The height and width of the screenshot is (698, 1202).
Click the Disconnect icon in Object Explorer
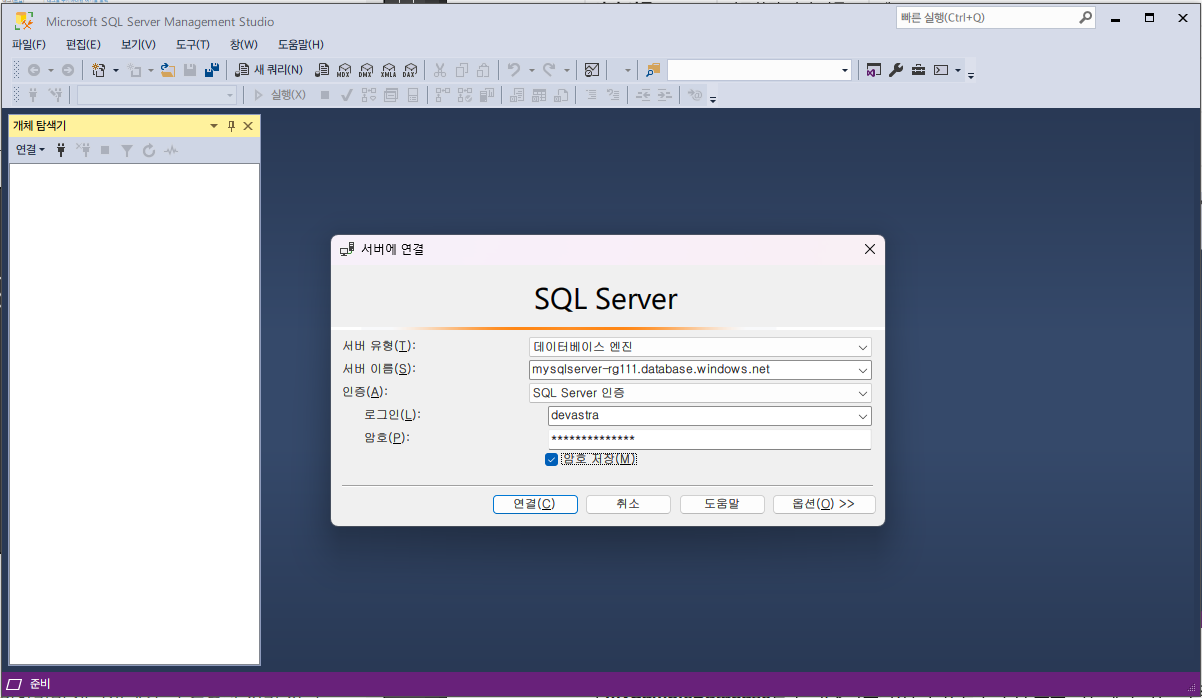(83, 150)
